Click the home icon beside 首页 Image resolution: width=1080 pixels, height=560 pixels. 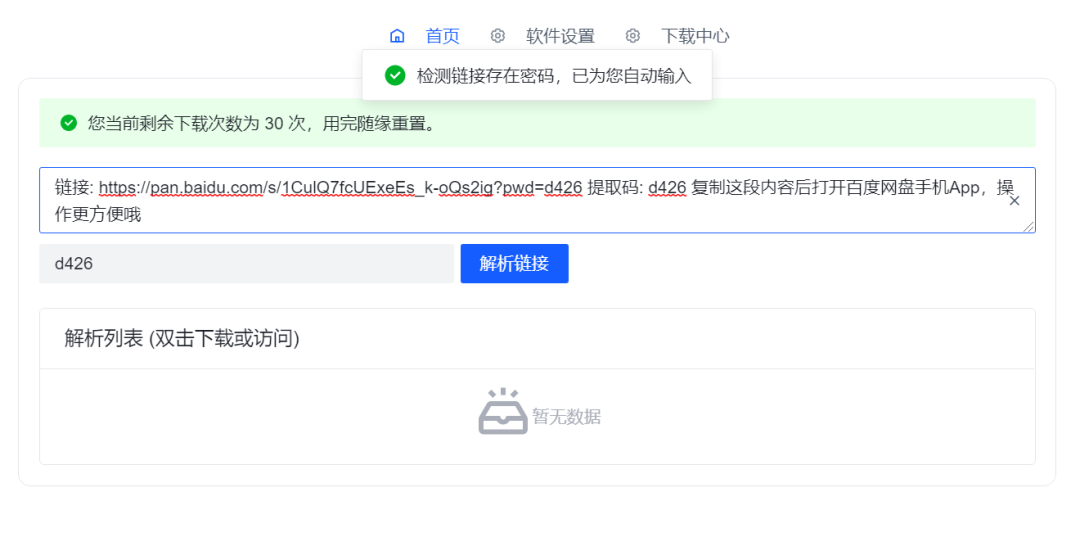[397, 36]
